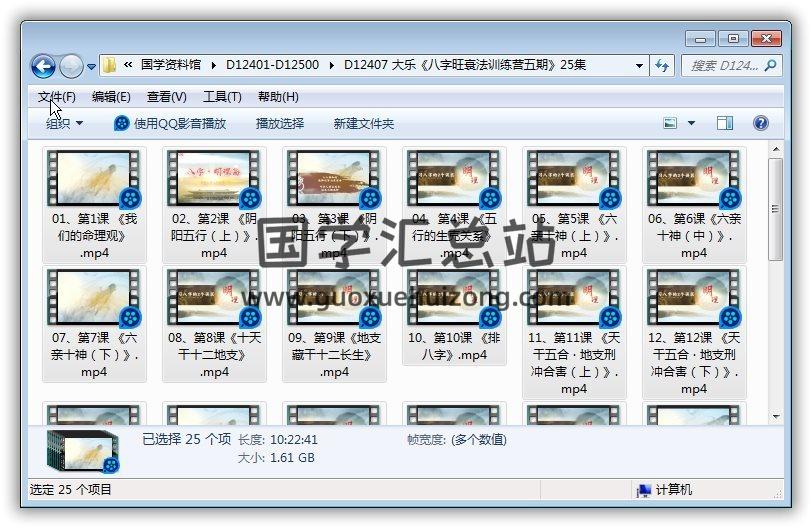Click the Computer icon in status bar

644,490
